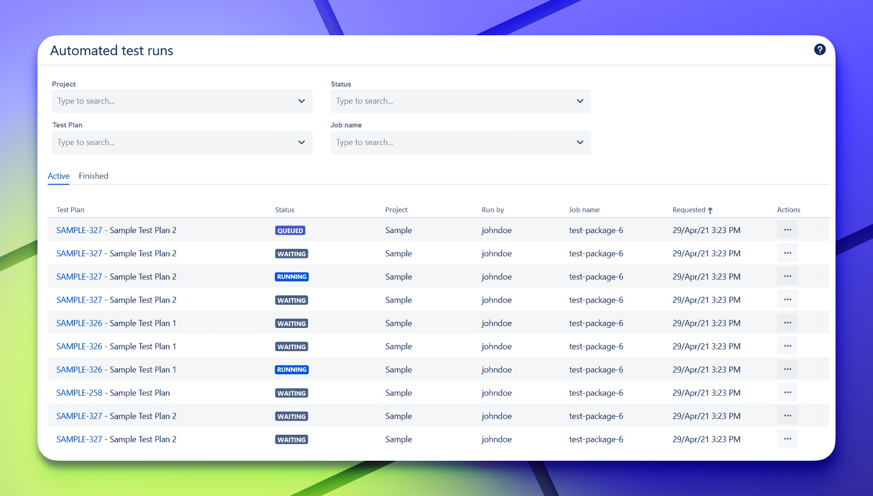Click the Job name column header
Viewport: 873px width, 496px height.
(x=584, y=210)
